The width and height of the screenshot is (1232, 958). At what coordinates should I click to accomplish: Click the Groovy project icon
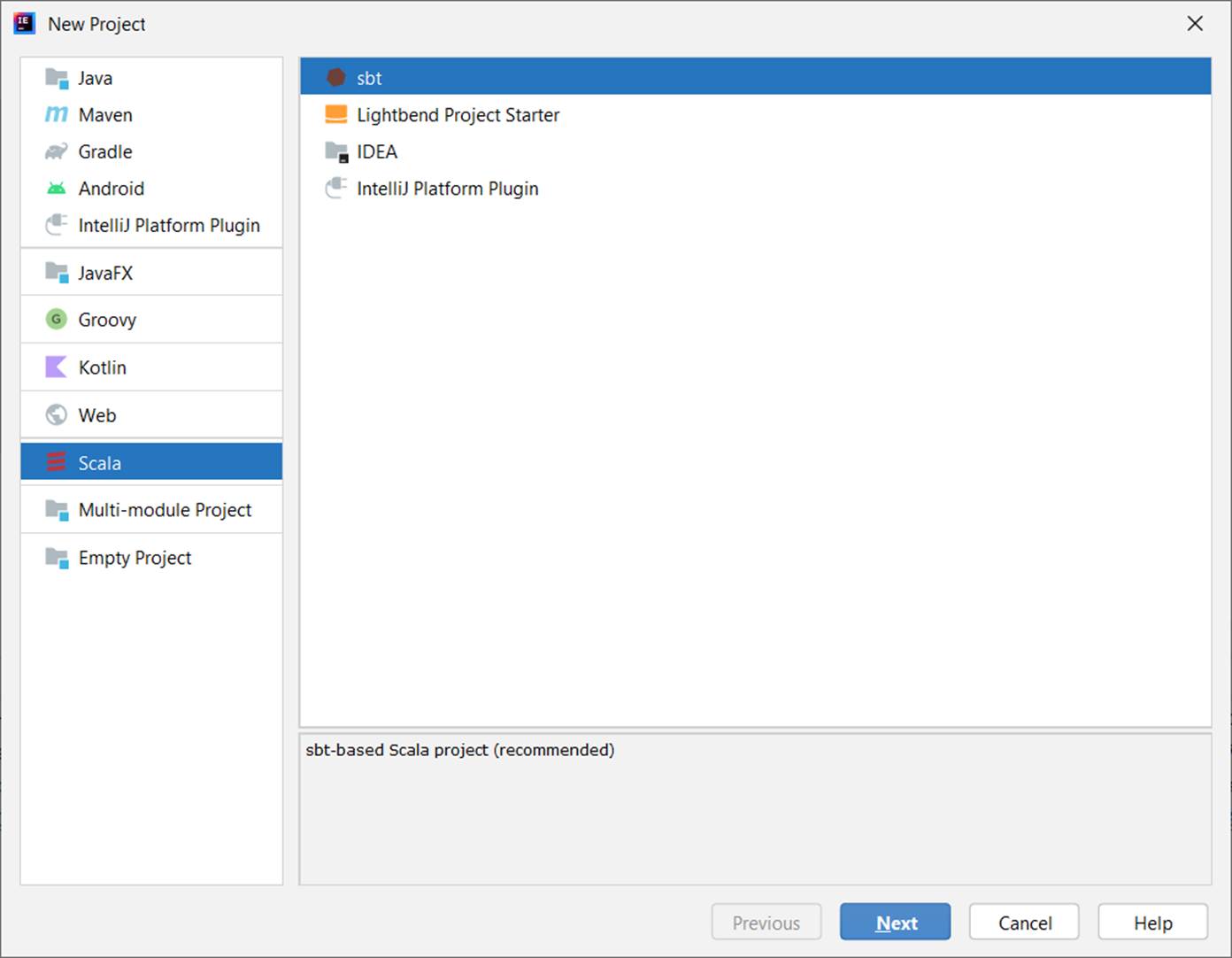click(55, 319)
